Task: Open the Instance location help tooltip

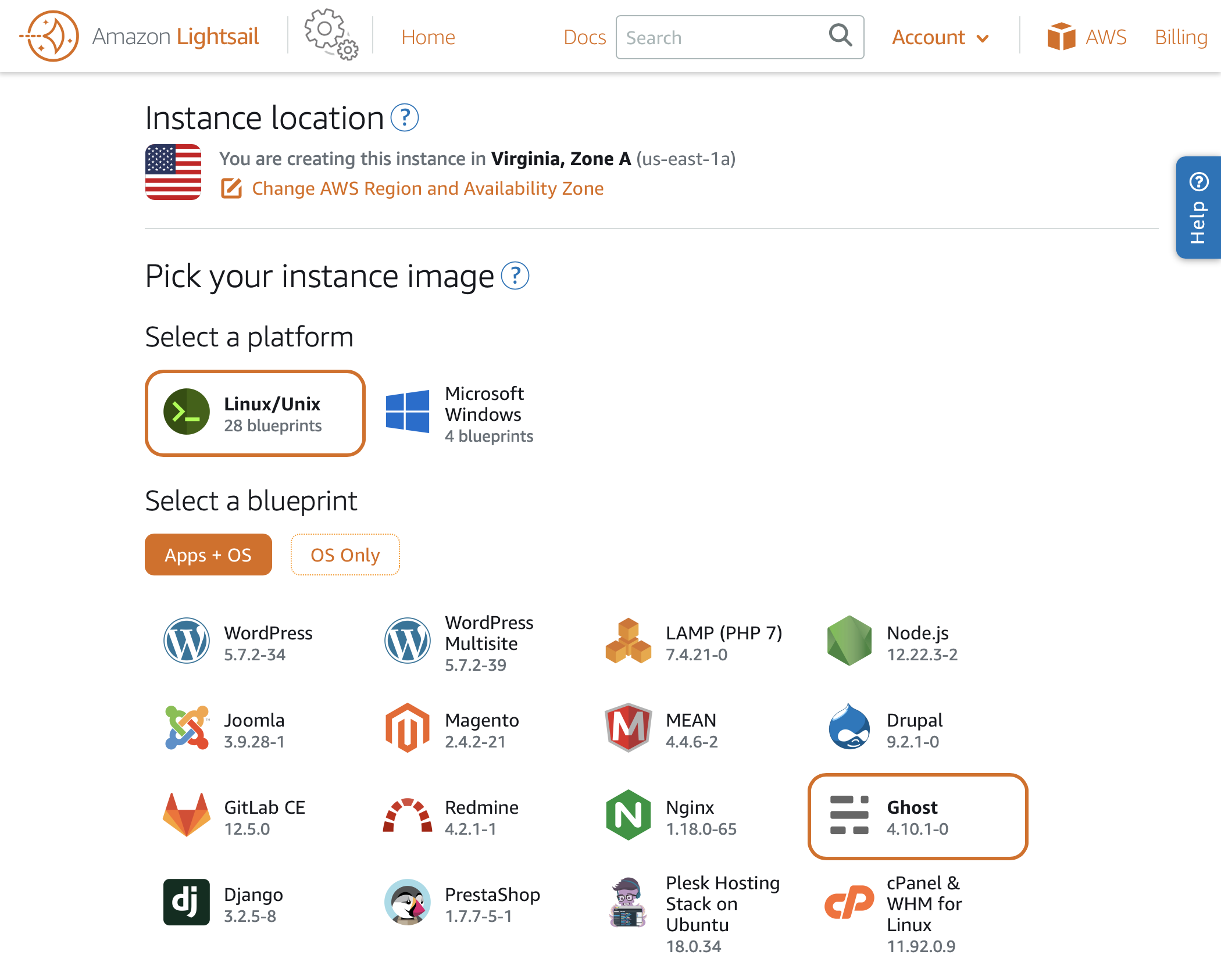Action: 404,118
